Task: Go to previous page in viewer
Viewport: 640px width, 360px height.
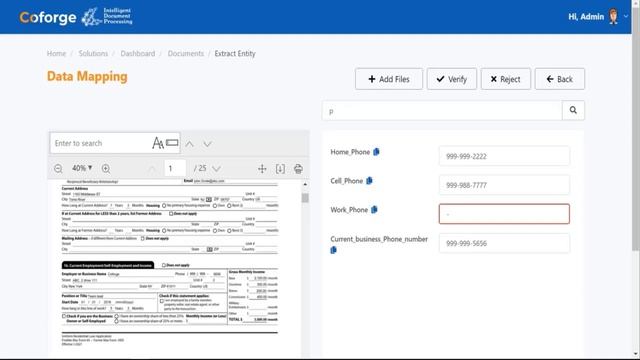Action: click(152, 169)
